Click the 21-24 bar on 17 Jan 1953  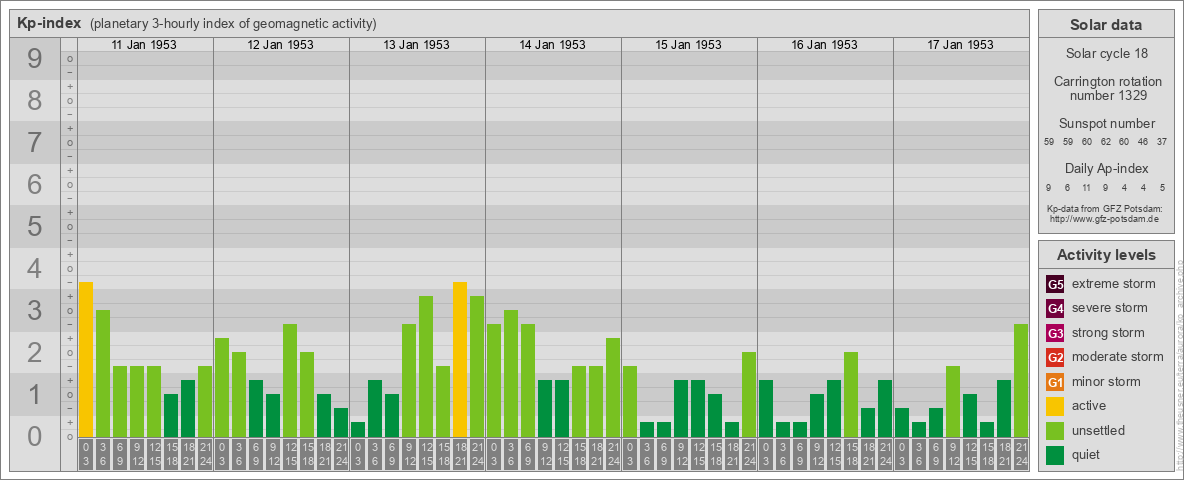1021,380
